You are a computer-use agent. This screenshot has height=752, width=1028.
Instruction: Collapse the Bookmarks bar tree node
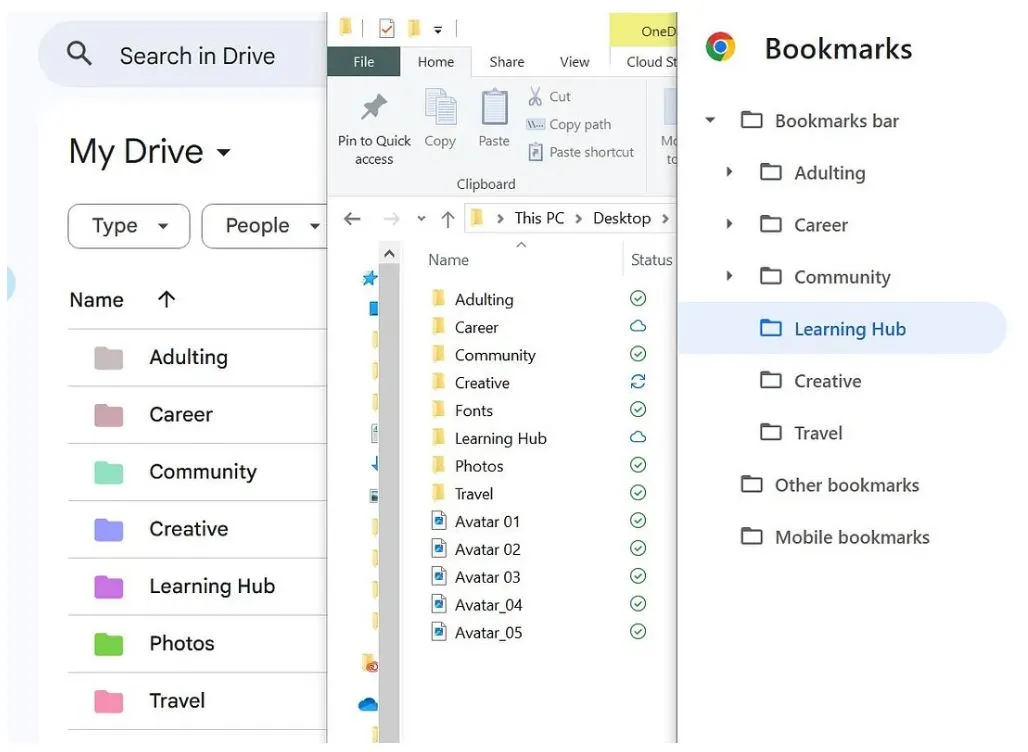(x=710, y=121)
